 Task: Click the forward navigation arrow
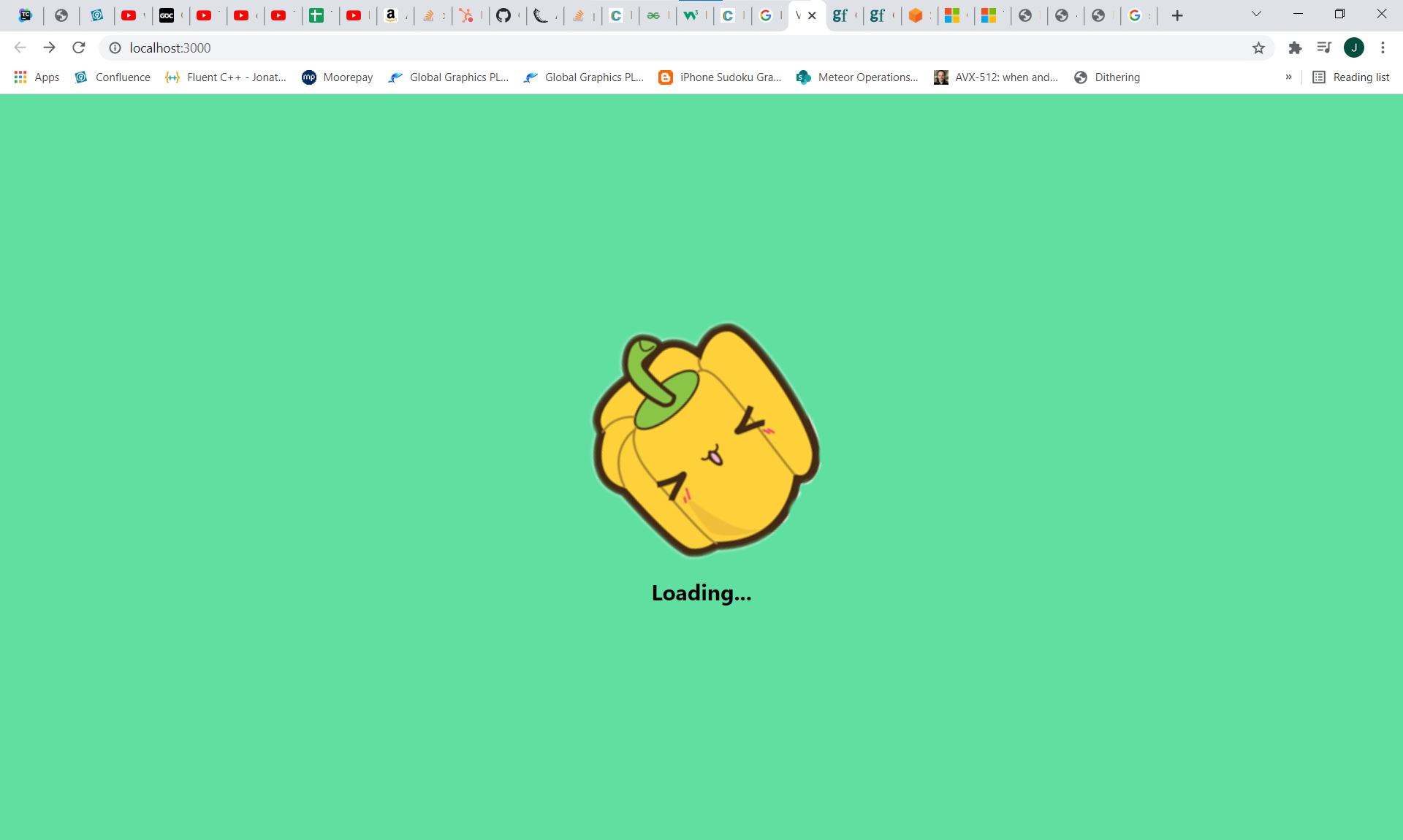tap(49, 48)
